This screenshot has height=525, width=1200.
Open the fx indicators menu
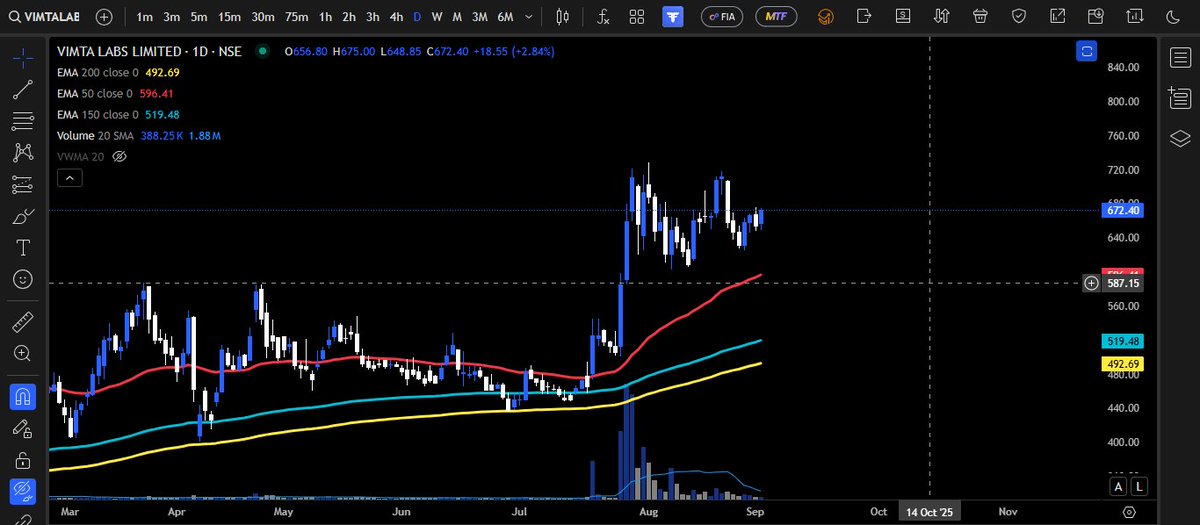tap(603, 17)
